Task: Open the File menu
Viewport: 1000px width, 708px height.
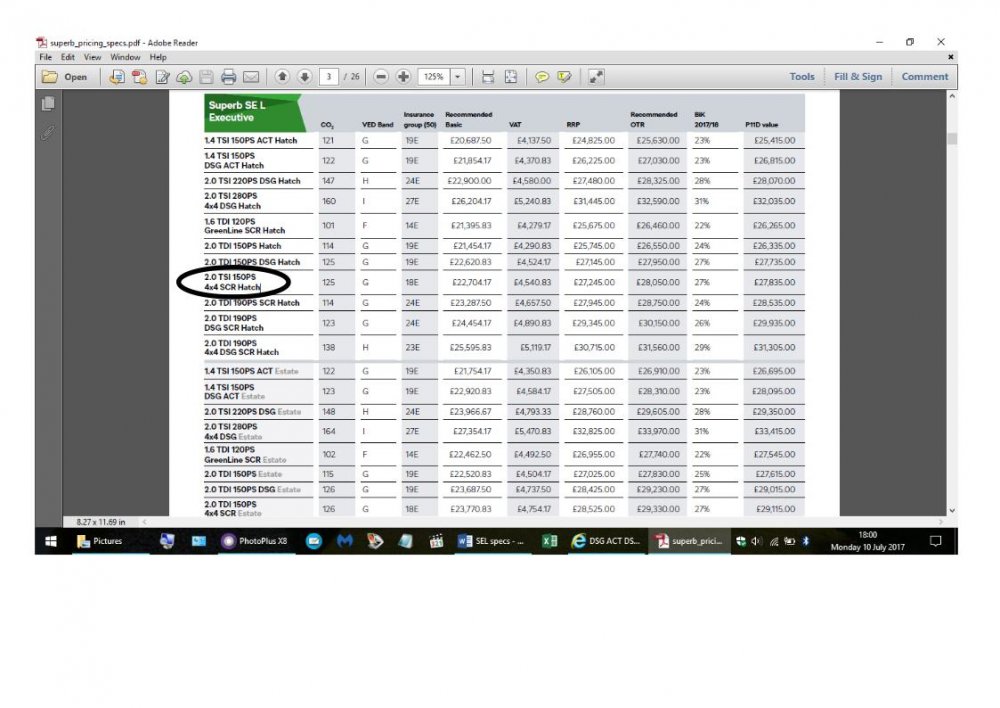Action: (x=45, y=57)
